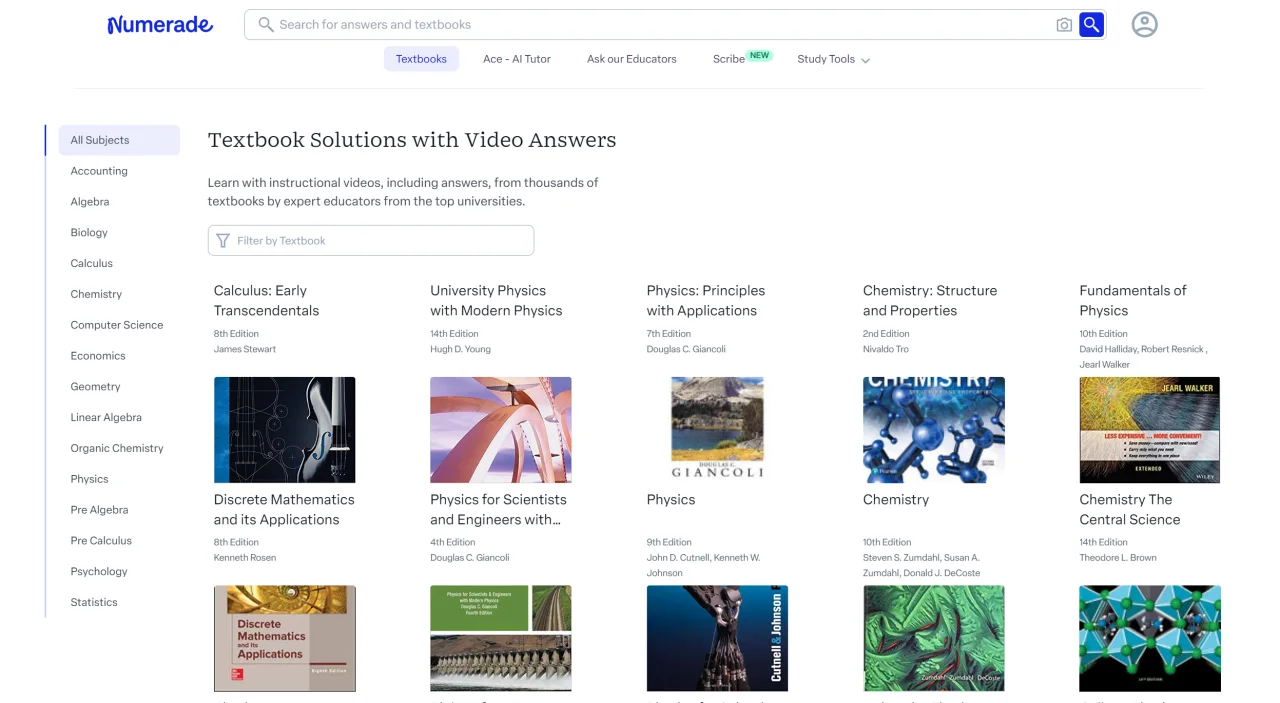Choose Statistics from sidebar subjects
This screenshot has width=1280, height=703.
coord(94,602)
